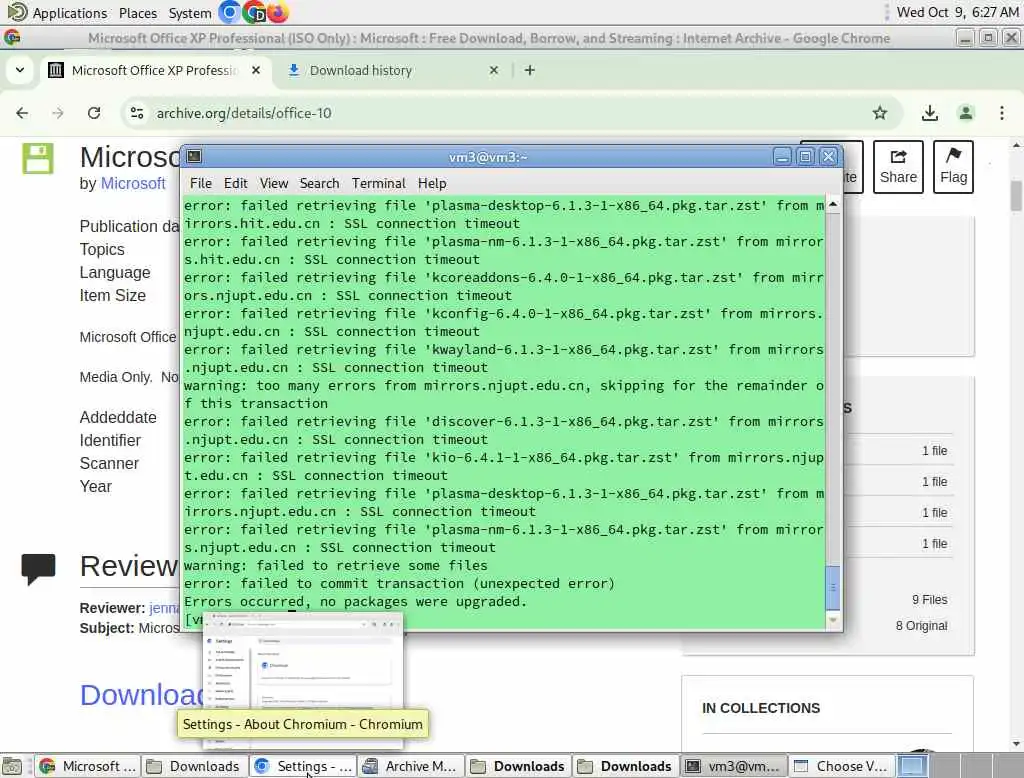This screenshot has height=778, width=1024.
Task: Switch to Settings Chromium window in taskbar
Action: 302,766
